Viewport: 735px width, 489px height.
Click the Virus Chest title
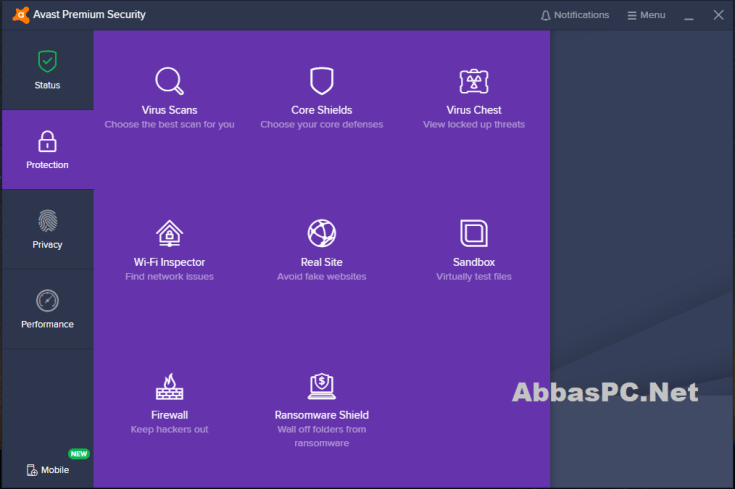[473, 110]
